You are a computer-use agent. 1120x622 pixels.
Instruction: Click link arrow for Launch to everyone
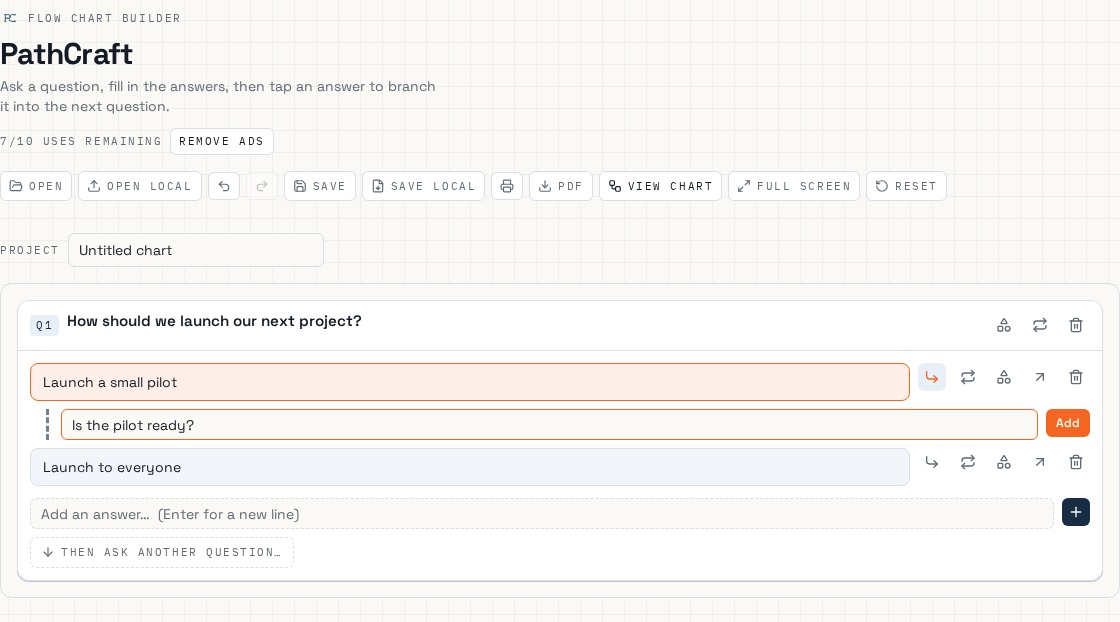1040,462
